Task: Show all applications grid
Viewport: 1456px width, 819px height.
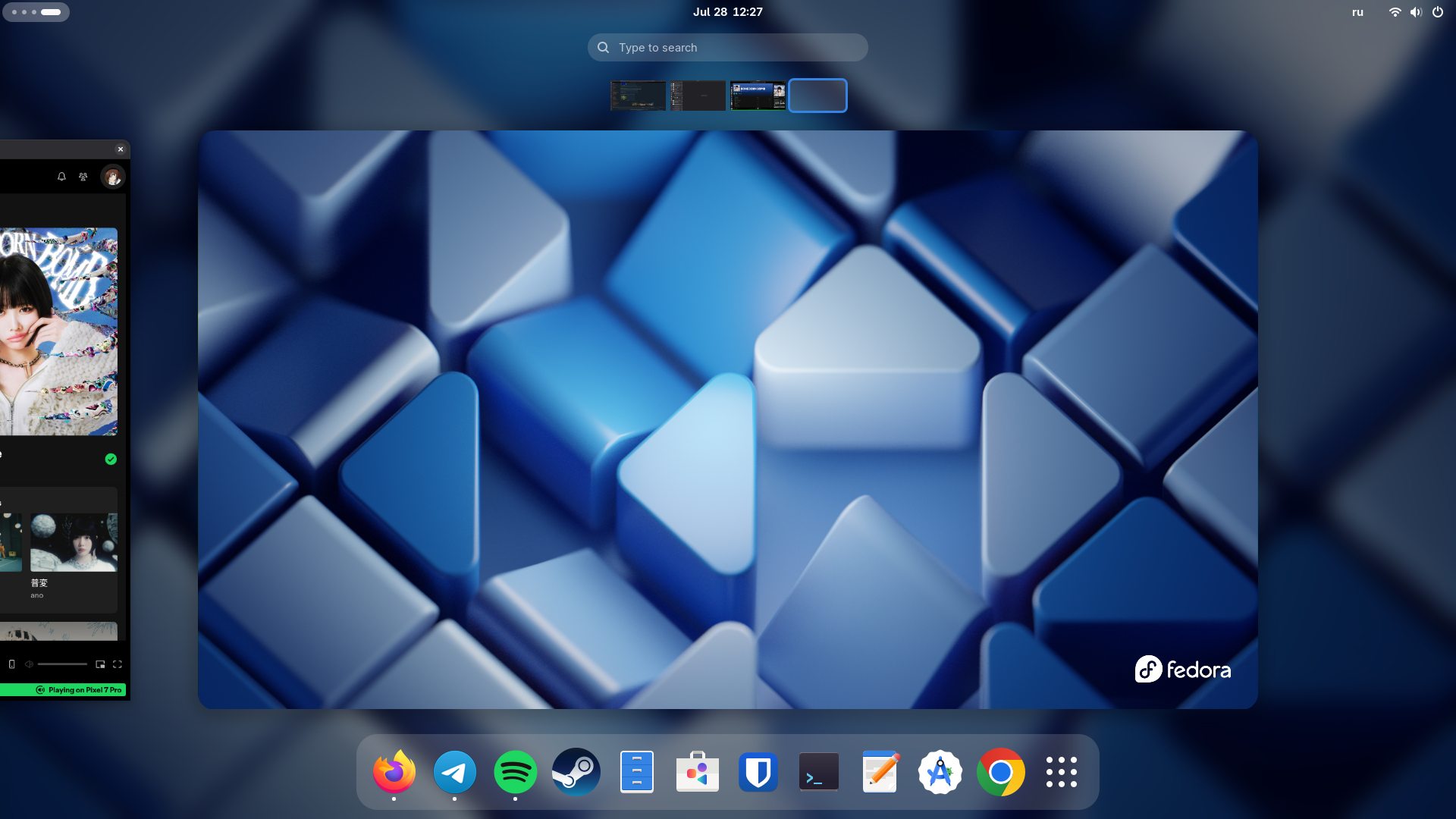Action: 1061,772
